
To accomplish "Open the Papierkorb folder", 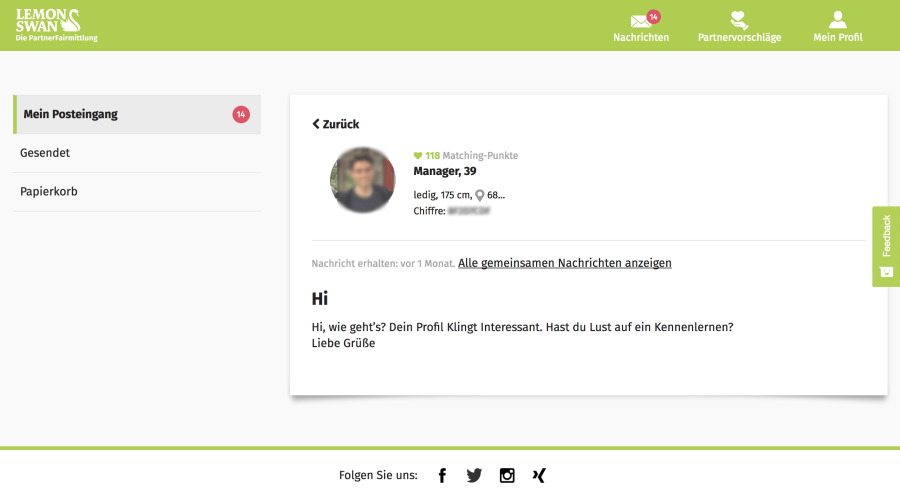I will click(x=137, y=192).
